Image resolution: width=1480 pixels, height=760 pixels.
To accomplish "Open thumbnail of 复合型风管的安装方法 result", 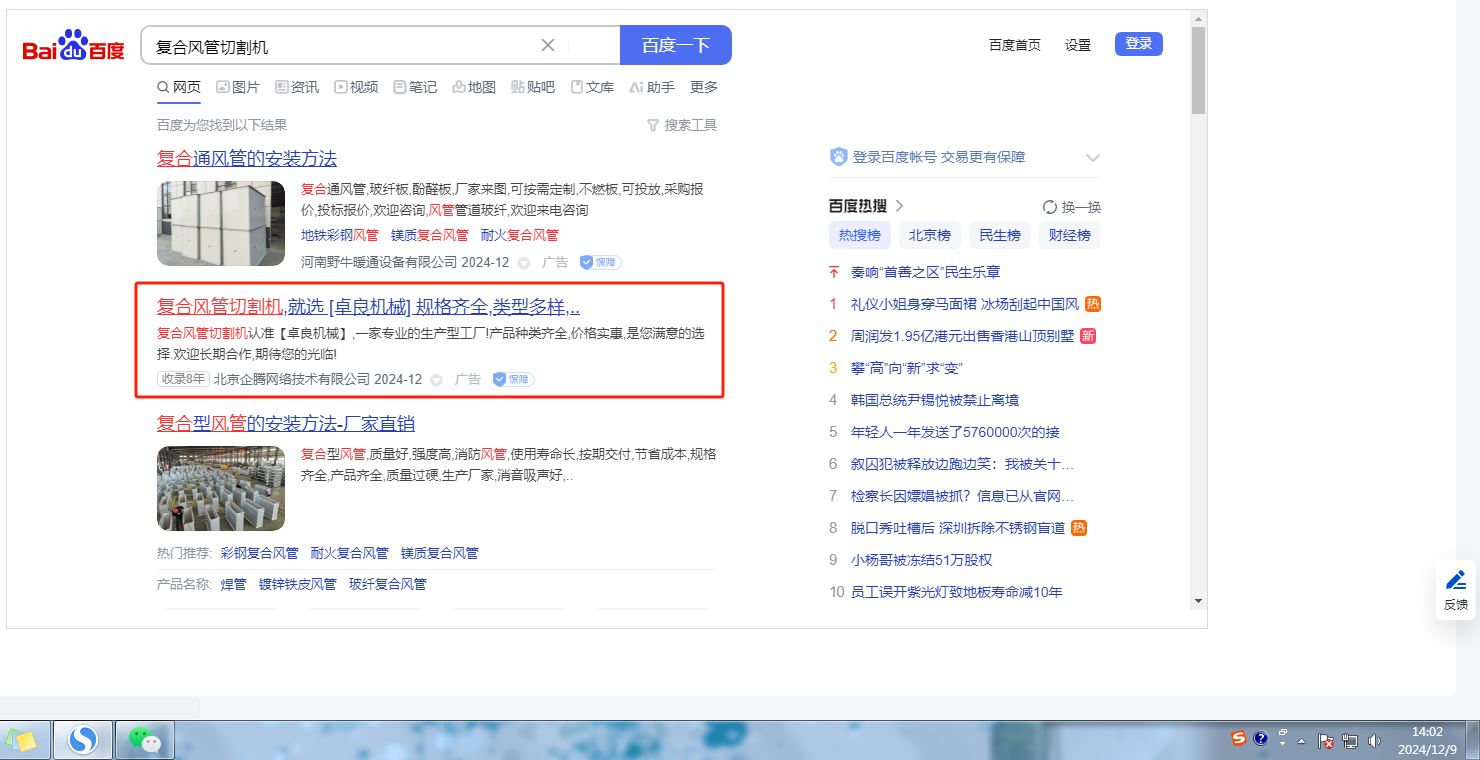I will [221, 489].
